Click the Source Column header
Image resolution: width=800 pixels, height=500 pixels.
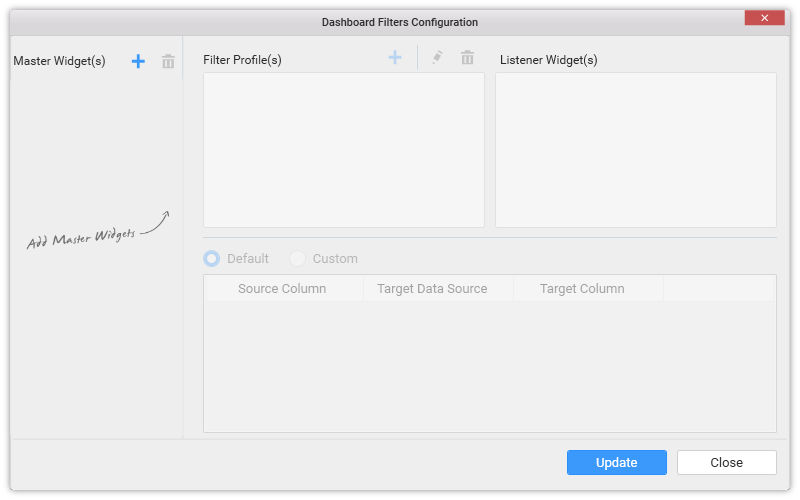282,289
